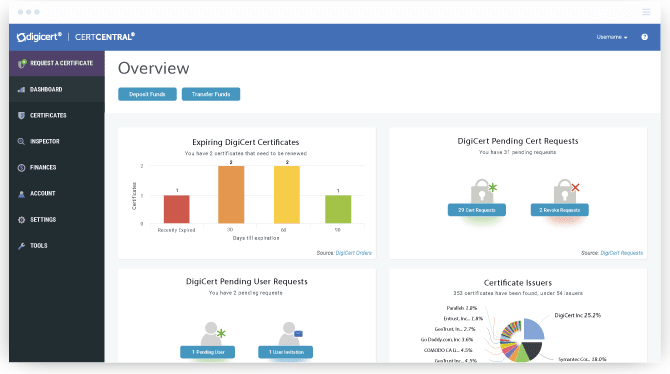
Task: Open the hamburger menu at top right
Action: tap(646, 12)
